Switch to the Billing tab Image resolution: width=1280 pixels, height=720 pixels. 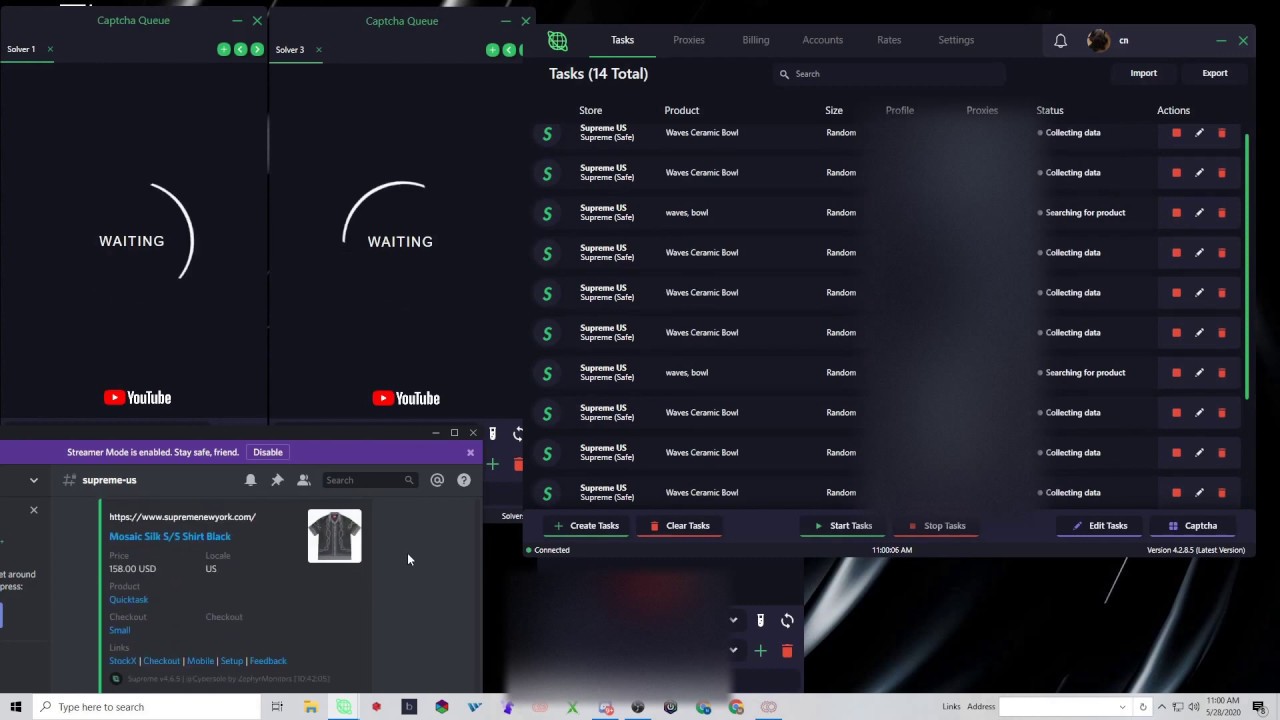pos(756,40)
